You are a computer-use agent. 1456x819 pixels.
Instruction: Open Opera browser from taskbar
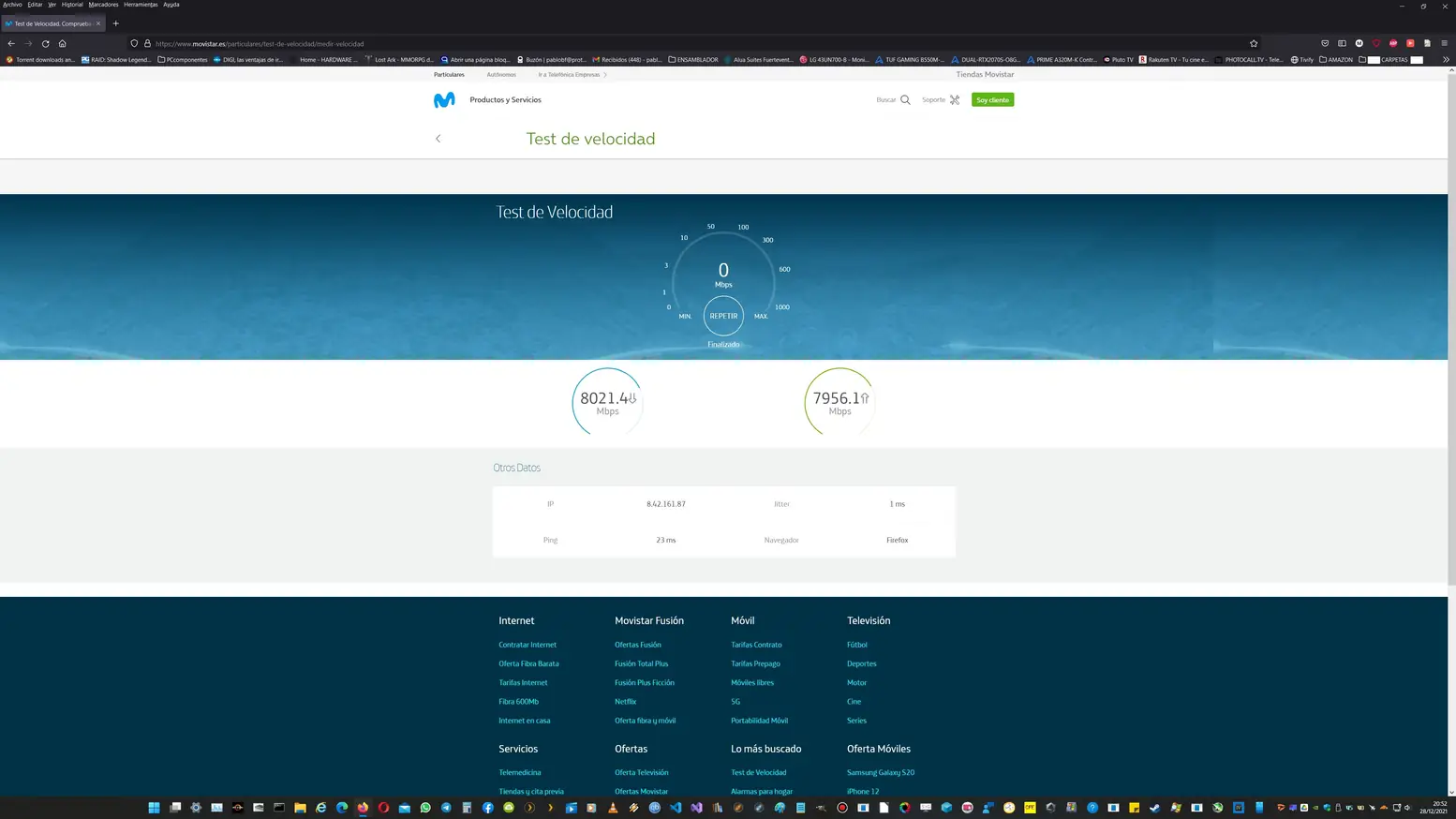pyautogui.click(x=383, y=808)
